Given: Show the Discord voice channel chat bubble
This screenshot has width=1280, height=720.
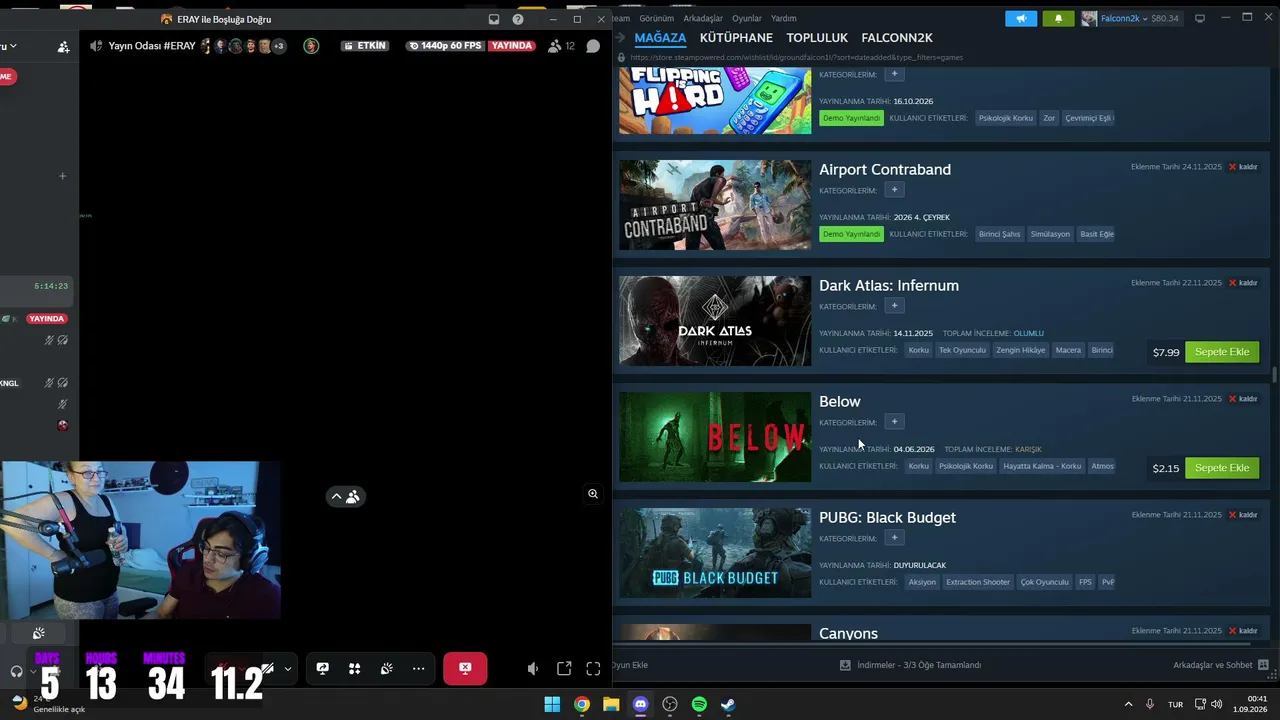Looking at the screenshot, I should tap(593, 46).
